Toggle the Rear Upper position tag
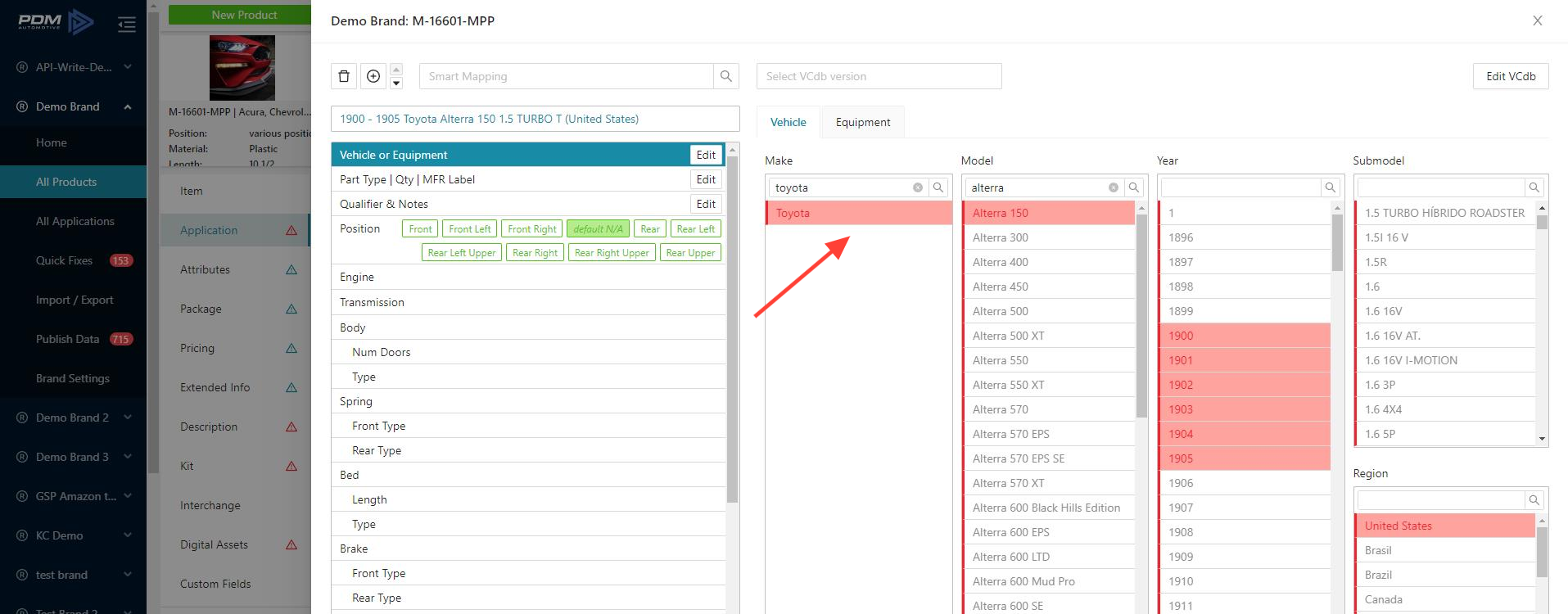The width and height of the screenshot is (1568, 614). pyautogui.click(x=690, y=253)
